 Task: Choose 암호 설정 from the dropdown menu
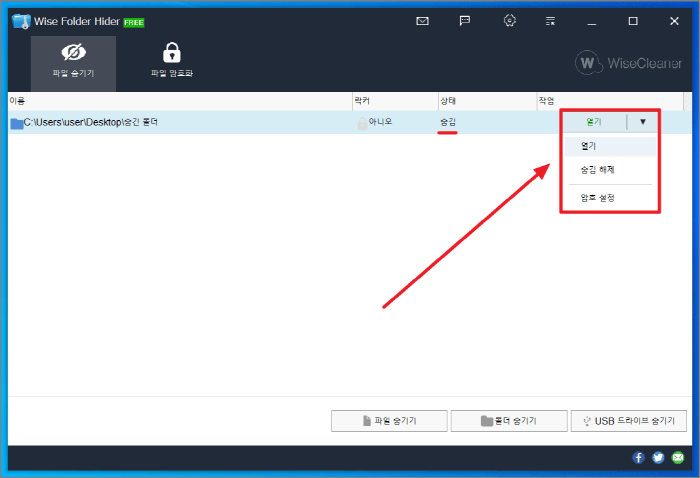[x=610, y=198]
